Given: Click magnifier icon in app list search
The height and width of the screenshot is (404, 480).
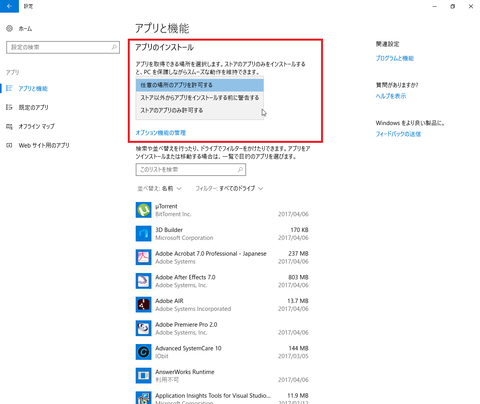Looking at the screenshot, I should point(240,170).
